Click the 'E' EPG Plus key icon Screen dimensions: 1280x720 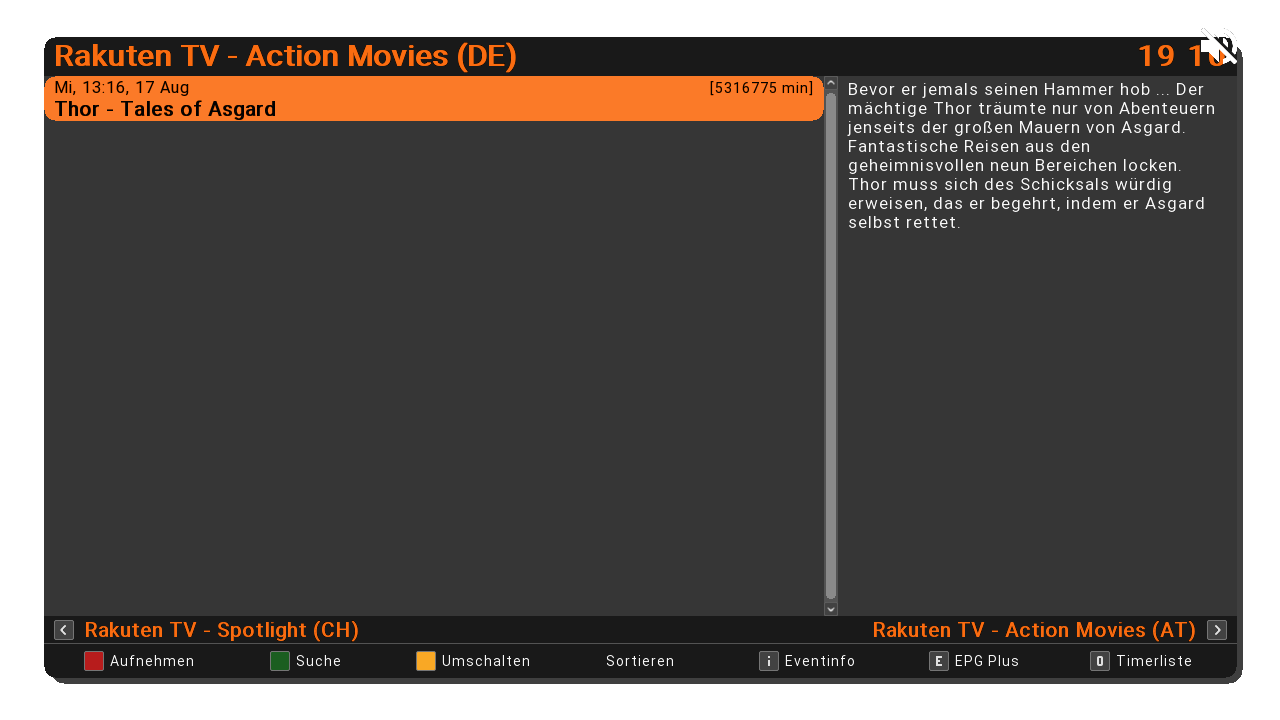938,661
